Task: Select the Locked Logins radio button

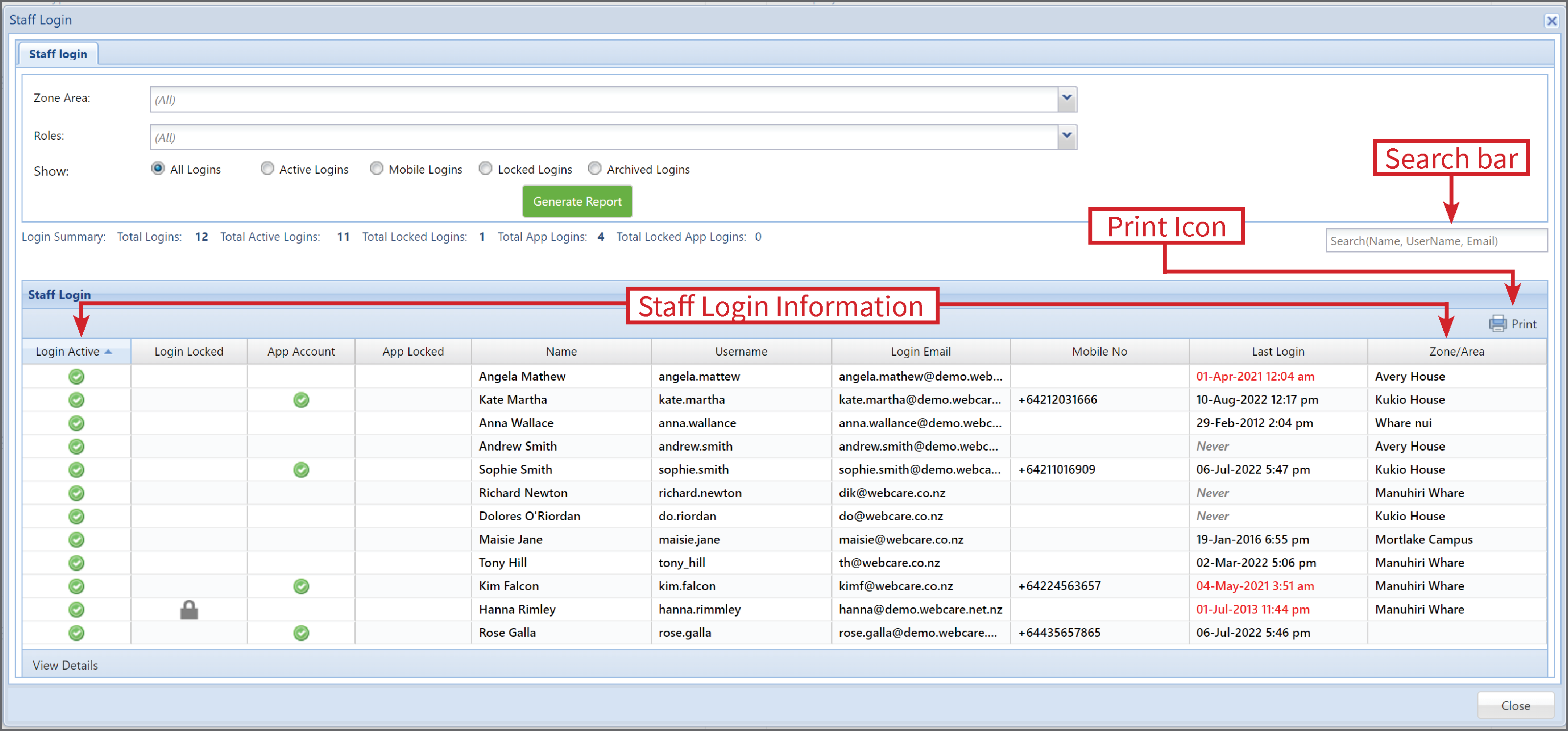Action: [485, 169]
